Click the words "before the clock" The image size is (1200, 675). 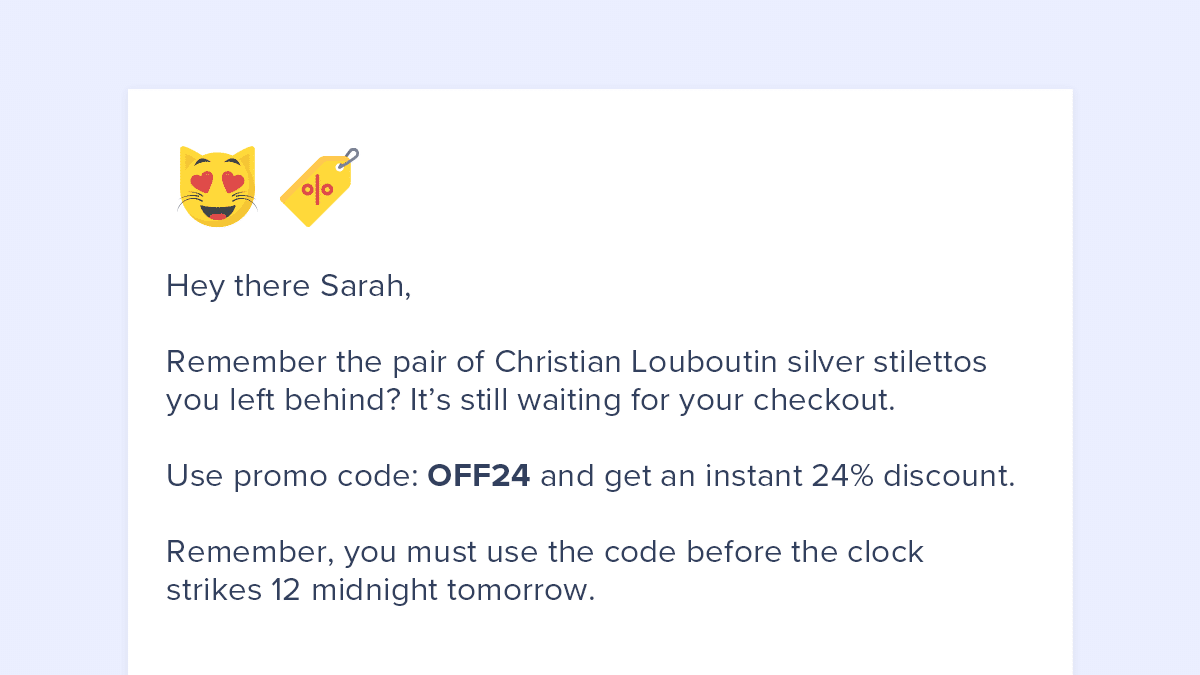(805, 552)
